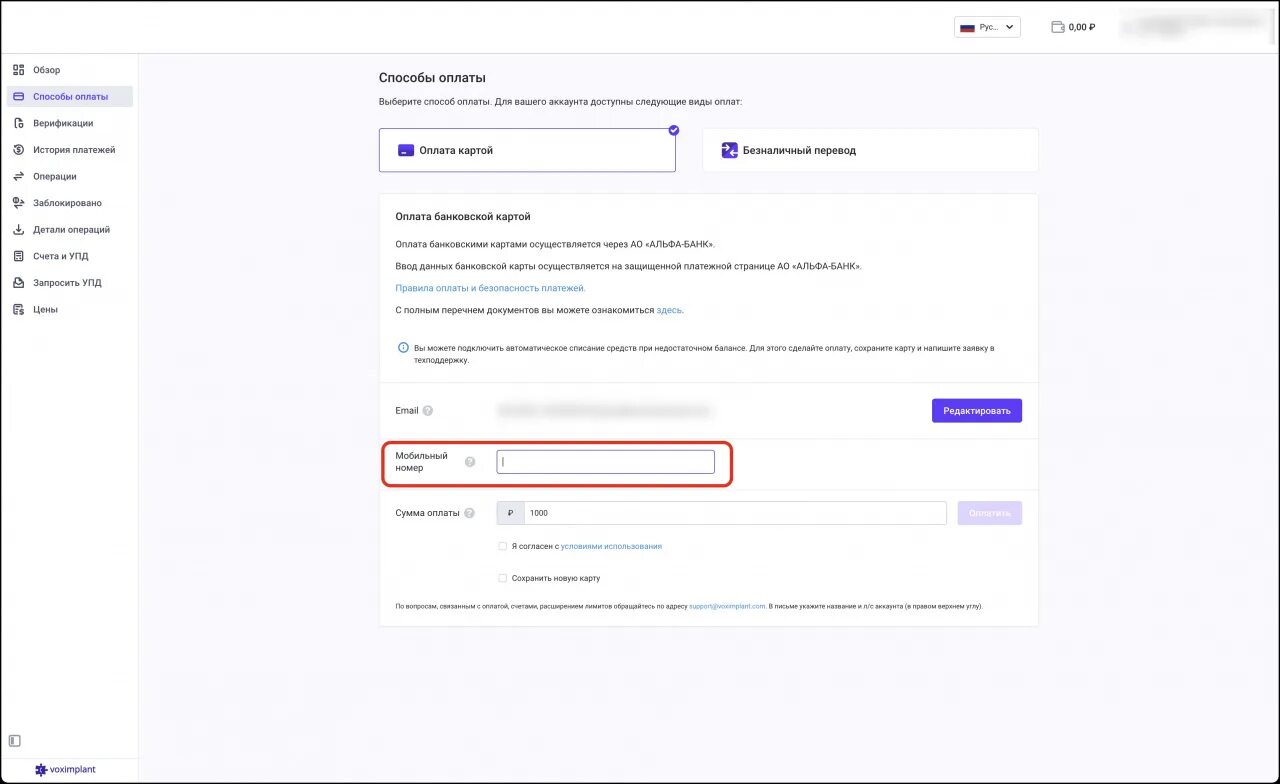Open История платежей in sidebar
1280x784 pixels.
[x=70, y=150]
